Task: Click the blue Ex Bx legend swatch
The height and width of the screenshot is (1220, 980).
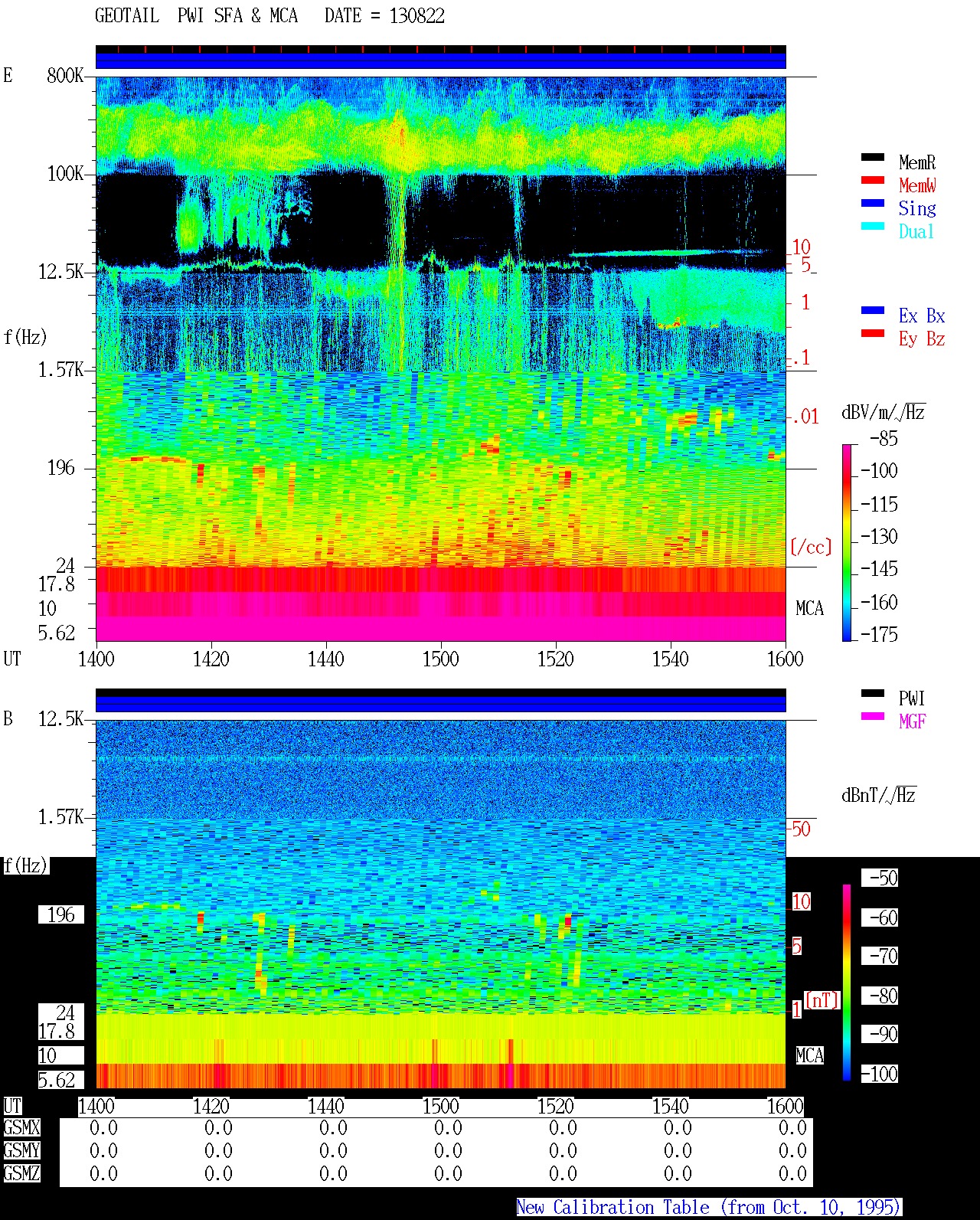Action: (873, 311)
